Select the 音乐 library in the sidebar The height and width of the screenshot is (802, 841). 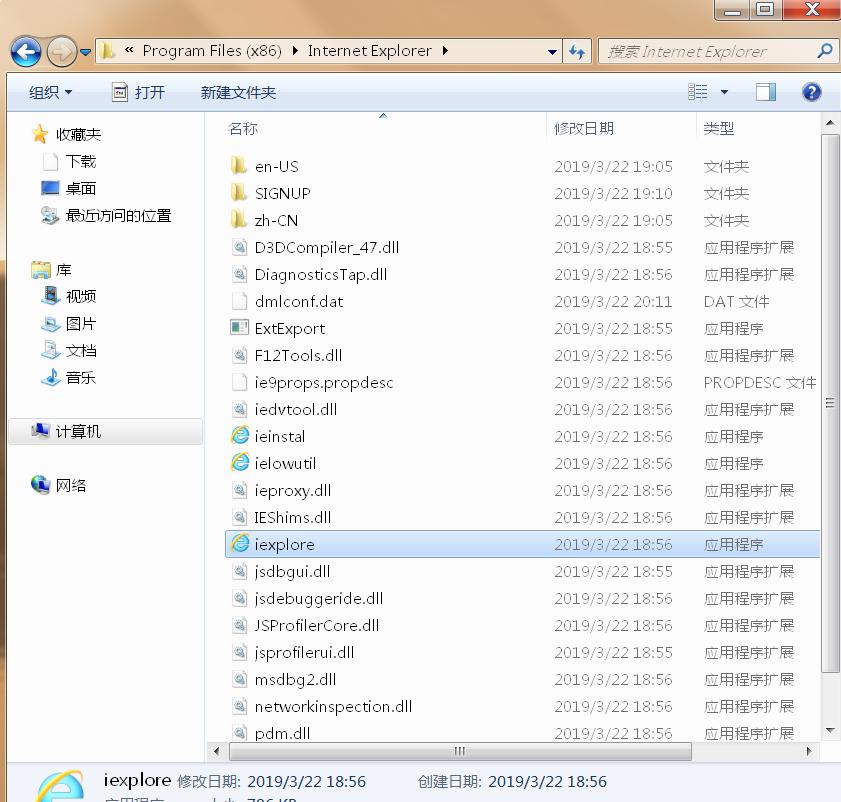[68, 377]
